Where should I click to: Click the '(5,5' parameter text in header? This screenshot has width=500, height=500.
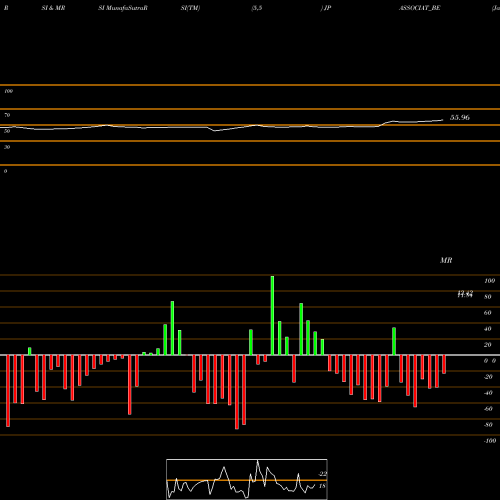click(257, 8)
